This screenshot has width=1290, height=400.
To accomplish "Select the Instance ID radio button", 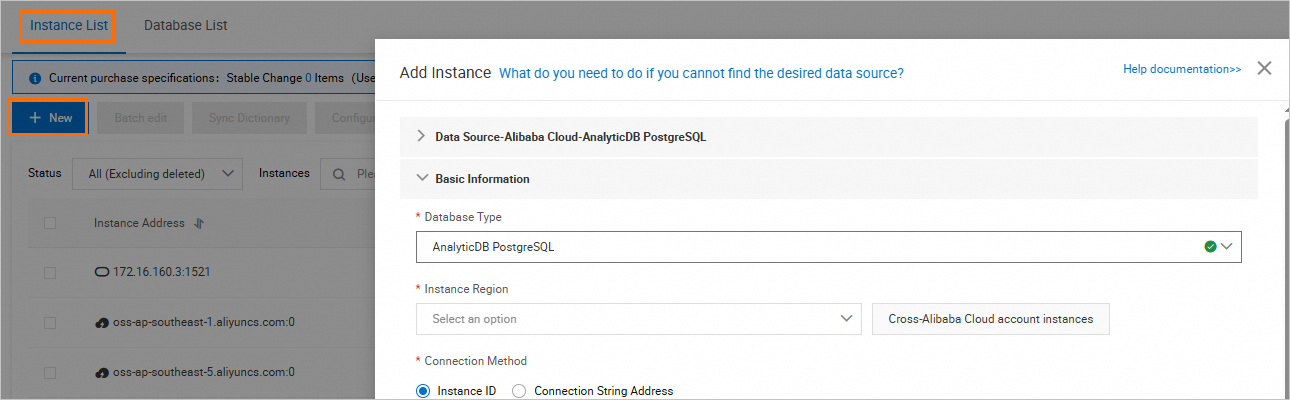I will click(422, 391).
